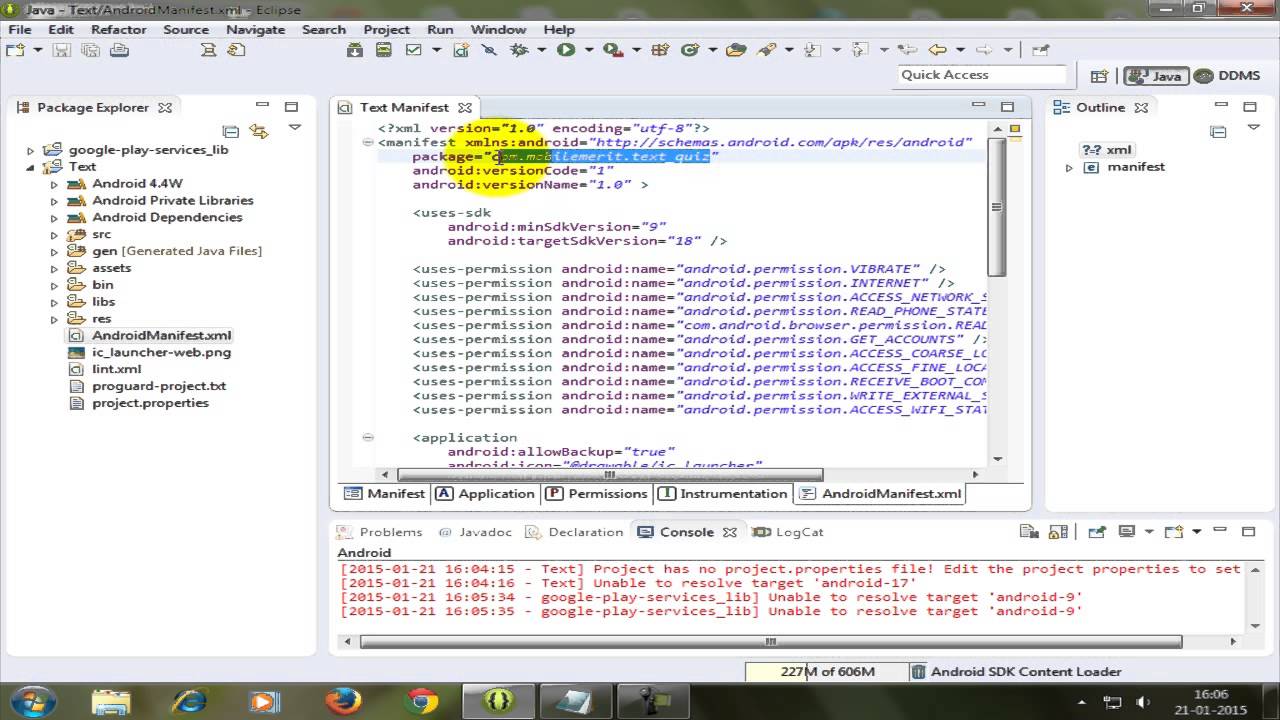1280x720 pixels.
Task: Open the Project menu
Action: (387, 29)
